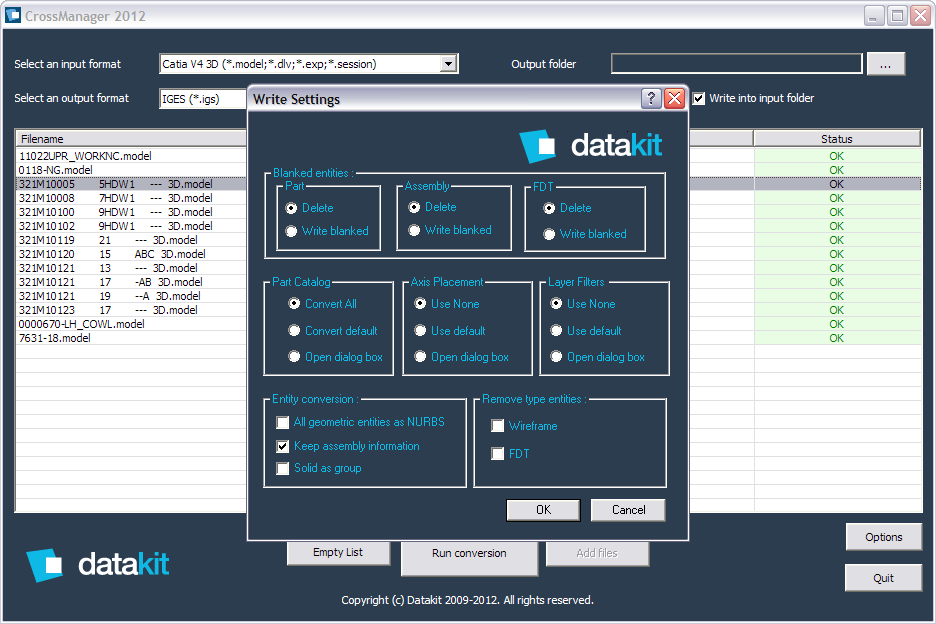Click the Datakit logo at bottom left

[98, 564]
